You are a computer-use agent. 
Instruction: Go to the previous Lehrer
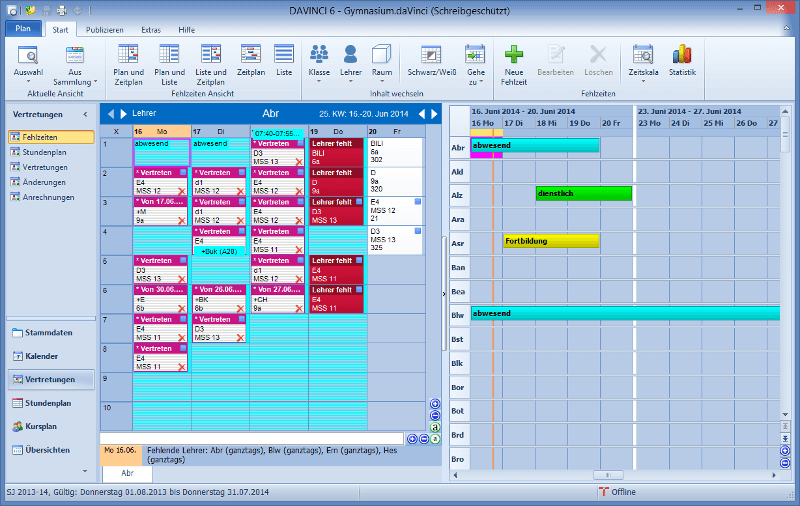(111, 114)
